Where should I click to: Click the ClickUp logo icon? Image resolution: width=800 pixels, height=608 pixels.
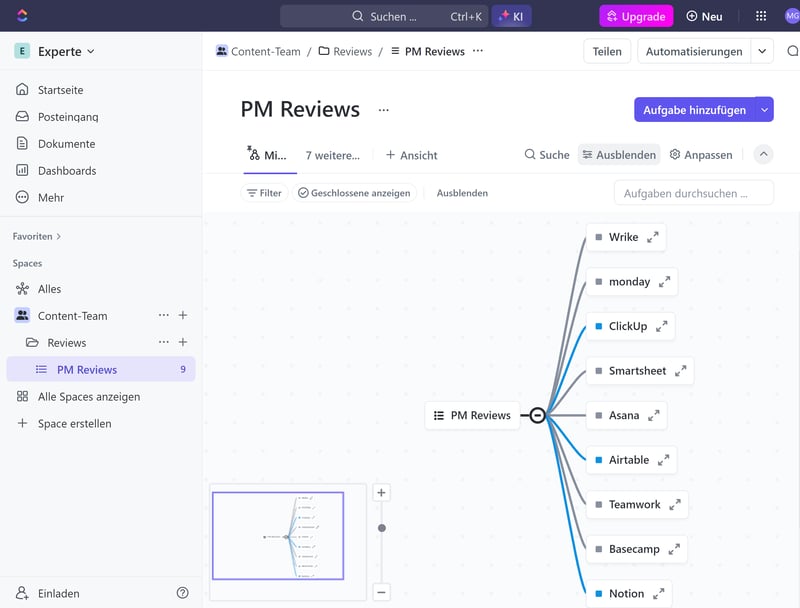tap(22, 15)
